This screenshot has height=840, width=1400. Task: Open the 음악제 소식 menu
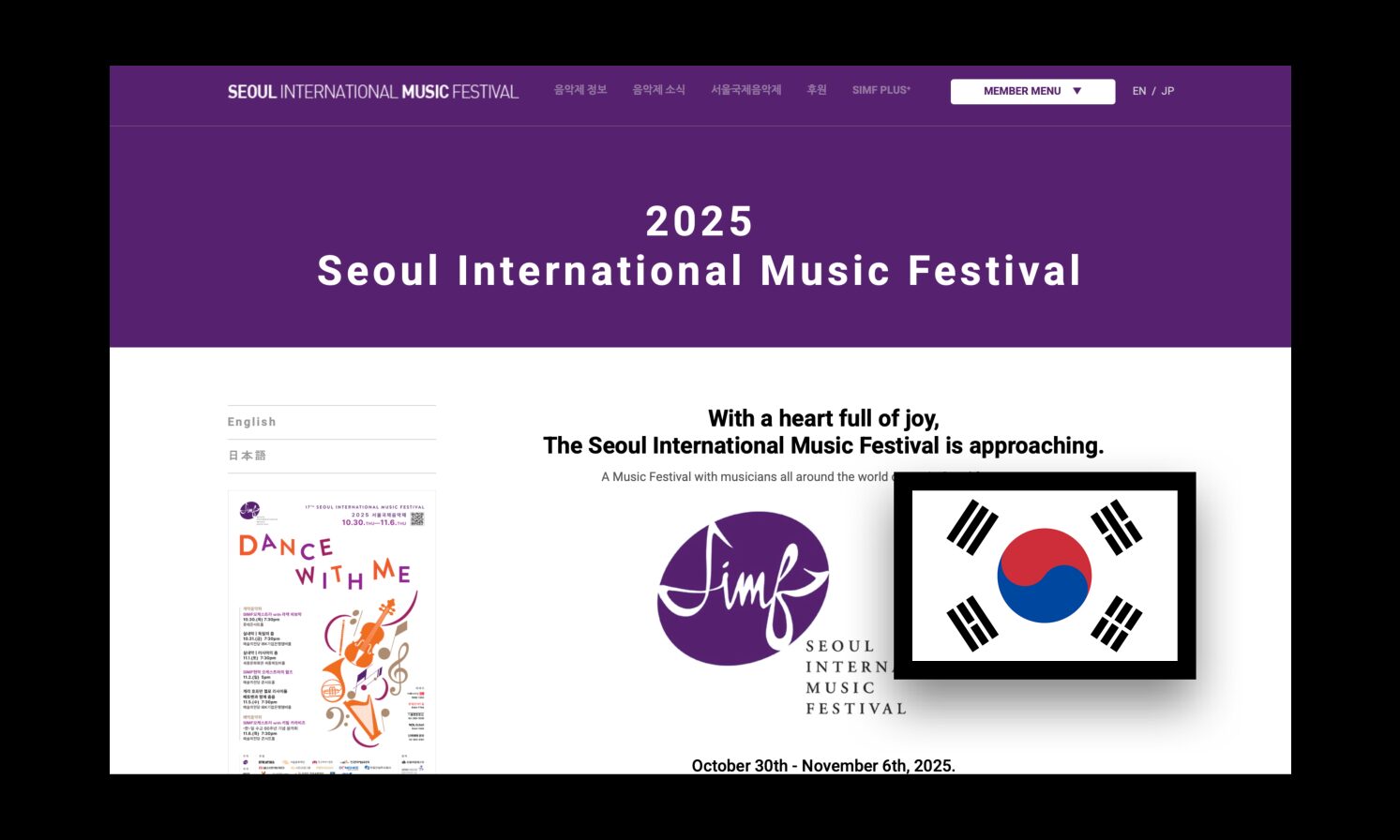pyautogui.click(x=658, y=90)
